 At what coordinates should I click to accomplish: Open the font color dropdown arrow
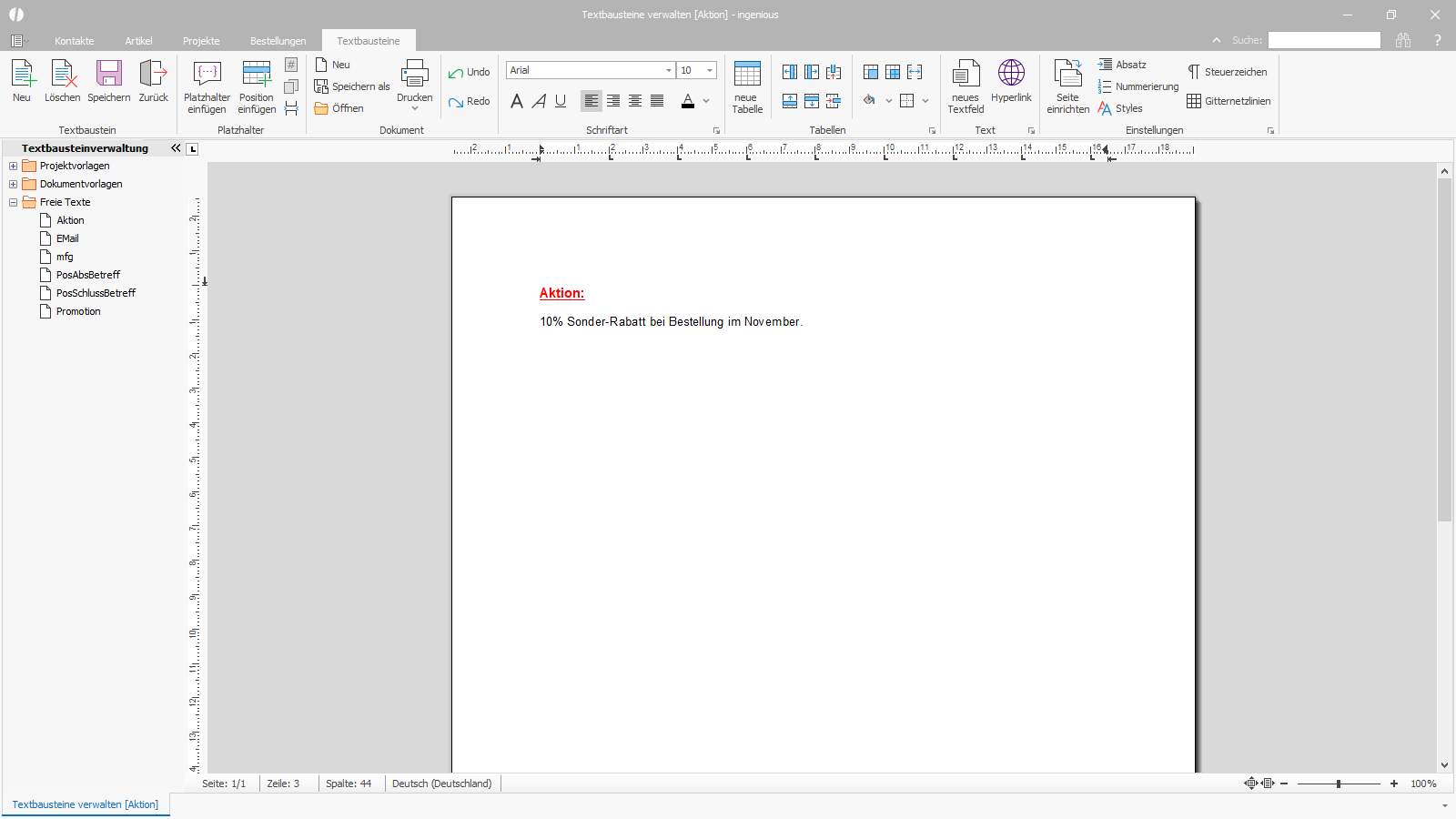tap(706, 101)
